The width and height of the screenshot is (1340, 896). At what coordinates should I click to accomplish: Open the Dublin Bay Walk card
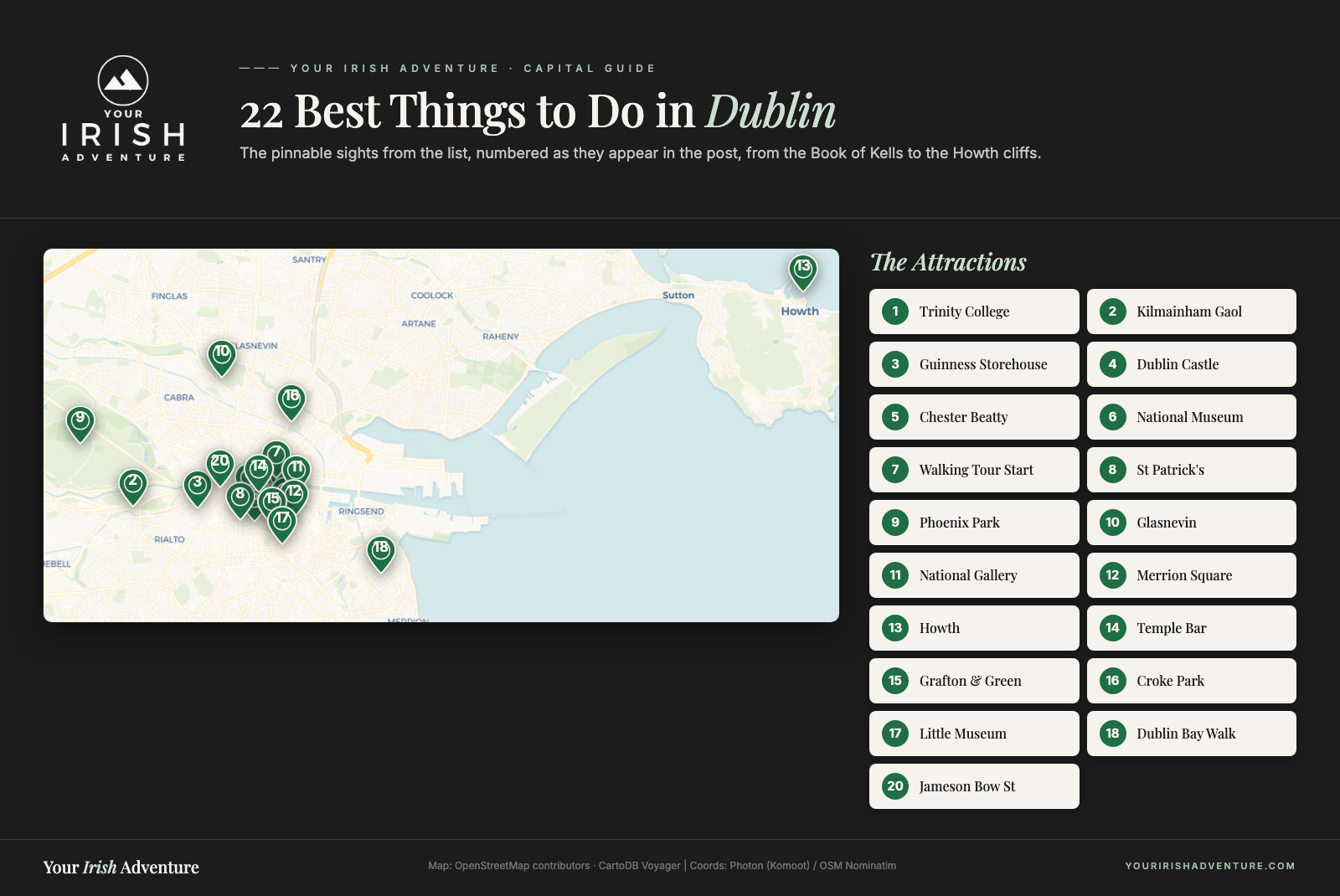[1192, 734]
